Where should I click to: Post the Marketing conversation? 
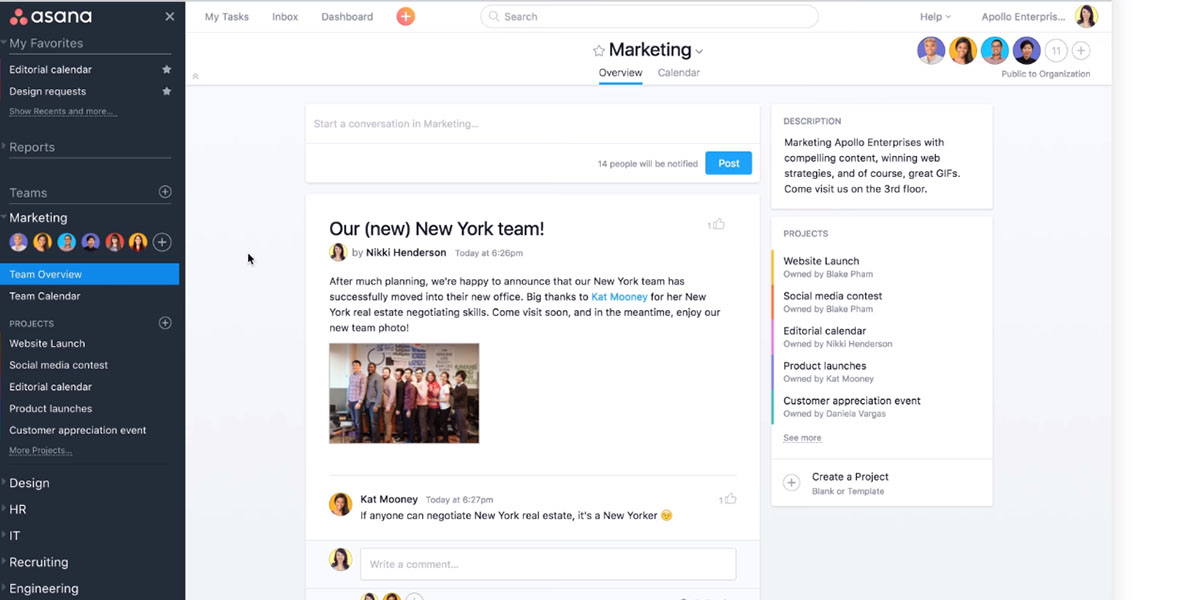(x=728, y=162)
